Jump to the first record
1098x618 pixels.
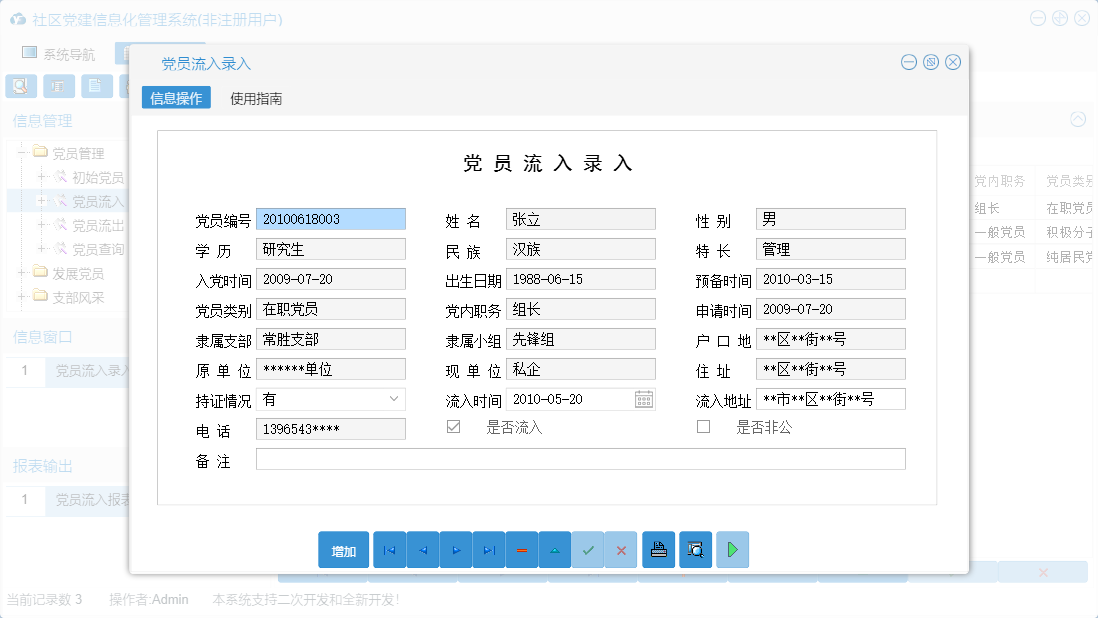[389, 549]
